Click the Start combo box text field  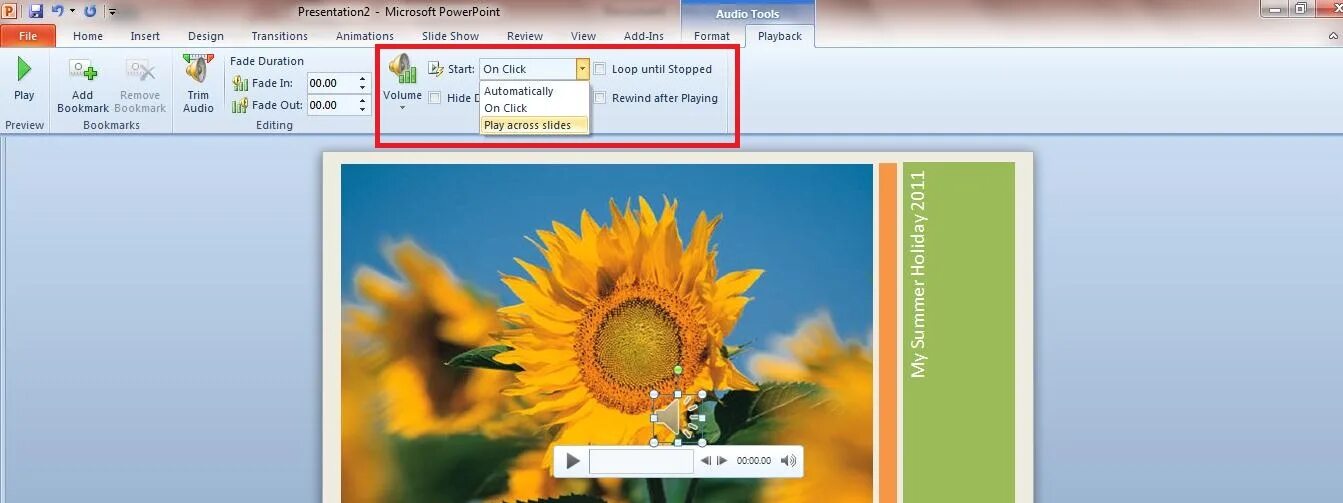point(527,69)
